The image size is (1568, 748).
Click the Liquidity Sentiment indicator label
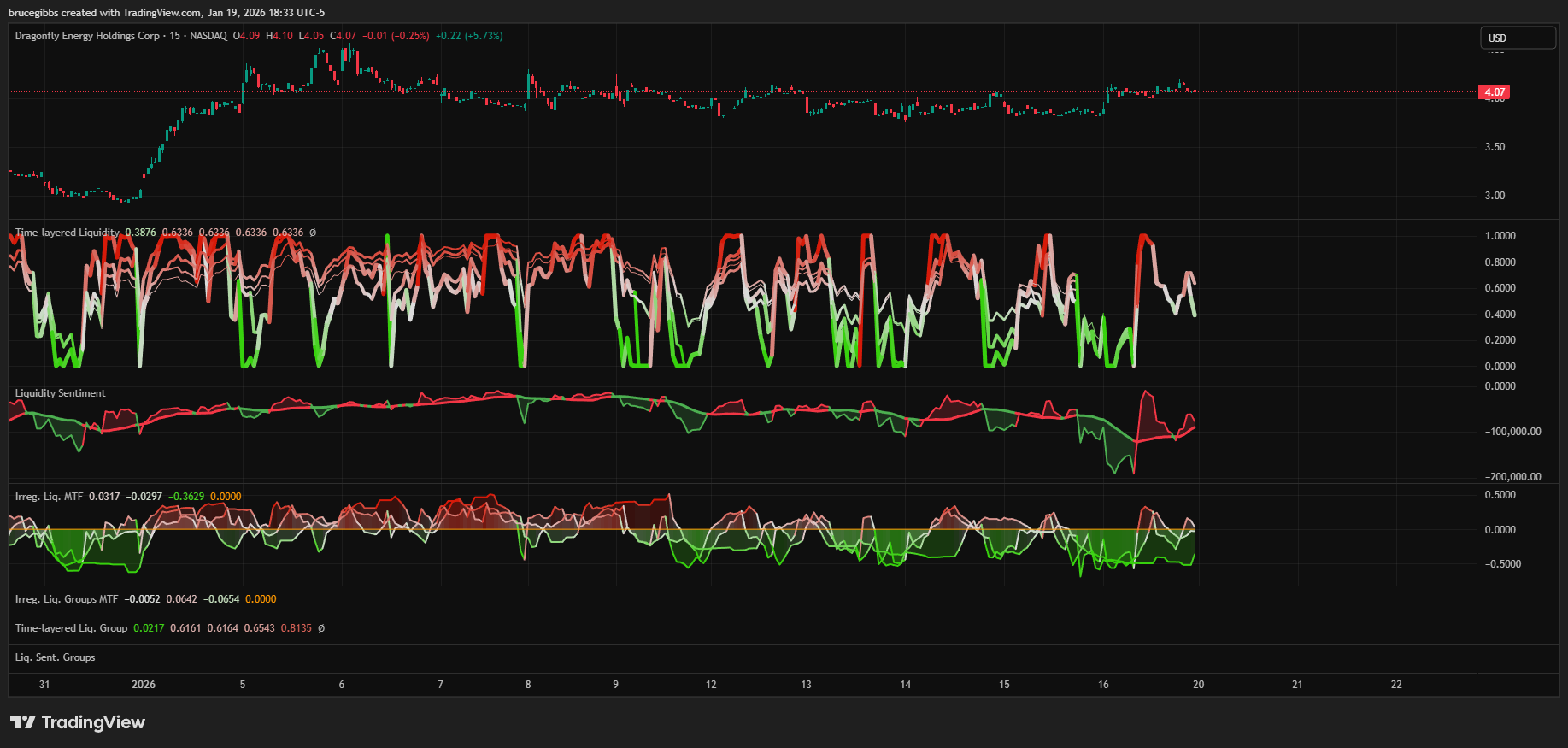pos(61,393)
